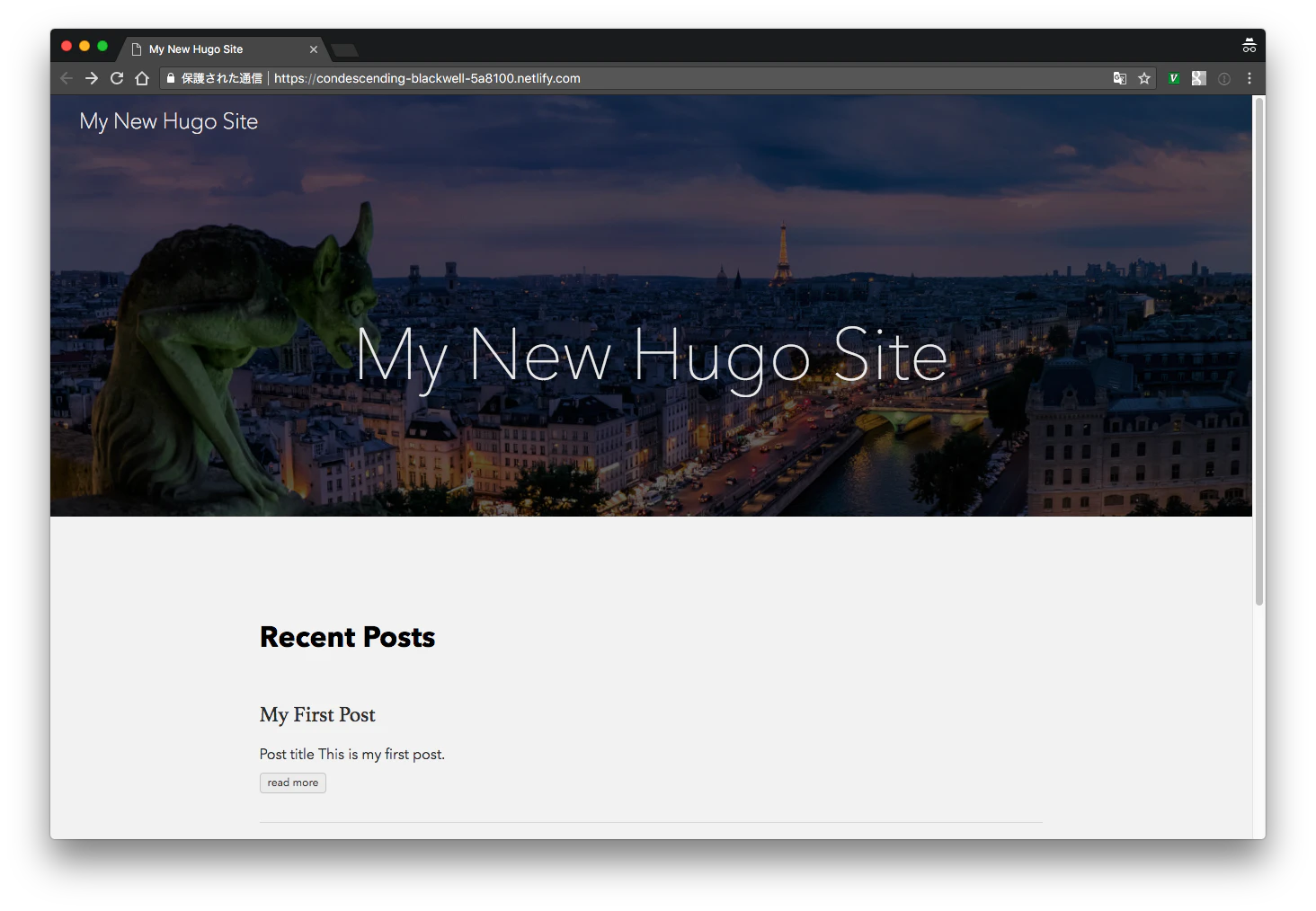
Task: Click the page vertical scrollbar thumb
Action: 1259,350
